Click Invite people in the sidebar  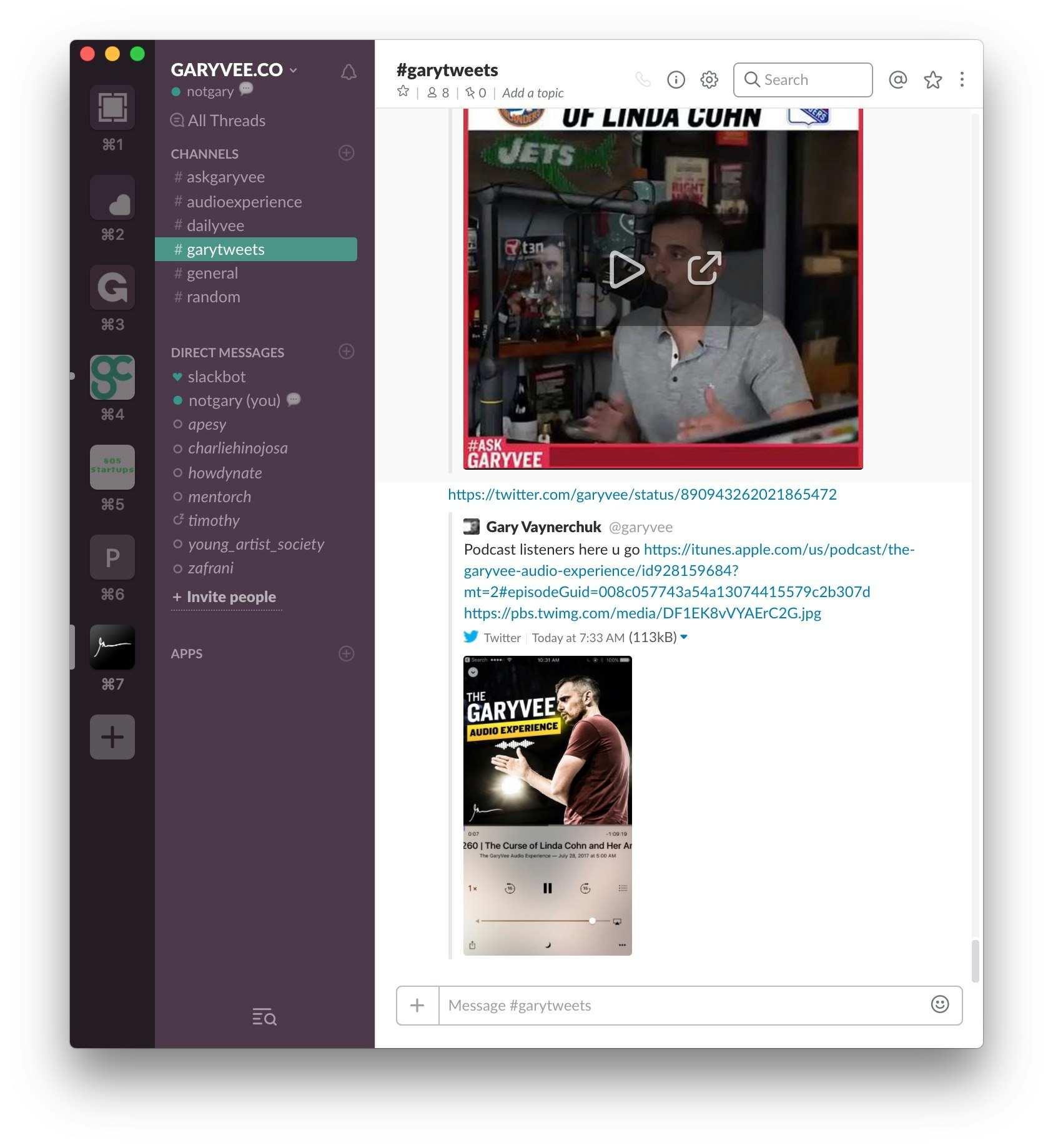(225, 596)
